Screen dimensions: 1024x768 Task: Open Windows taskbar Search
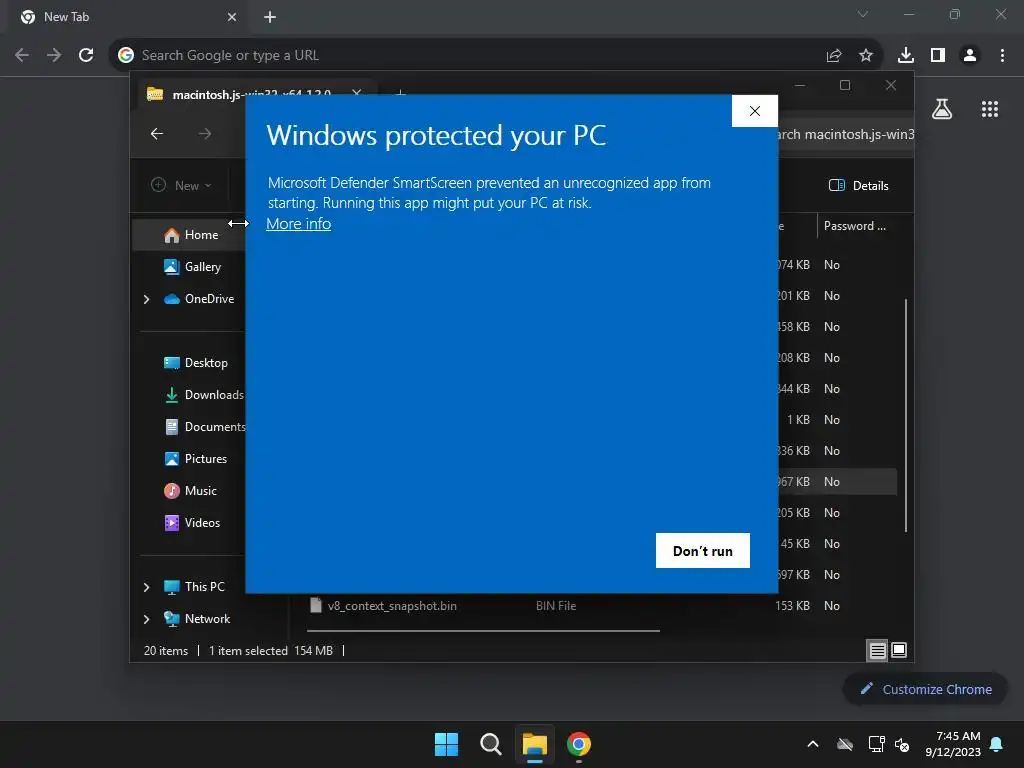(x=490, y=744)
